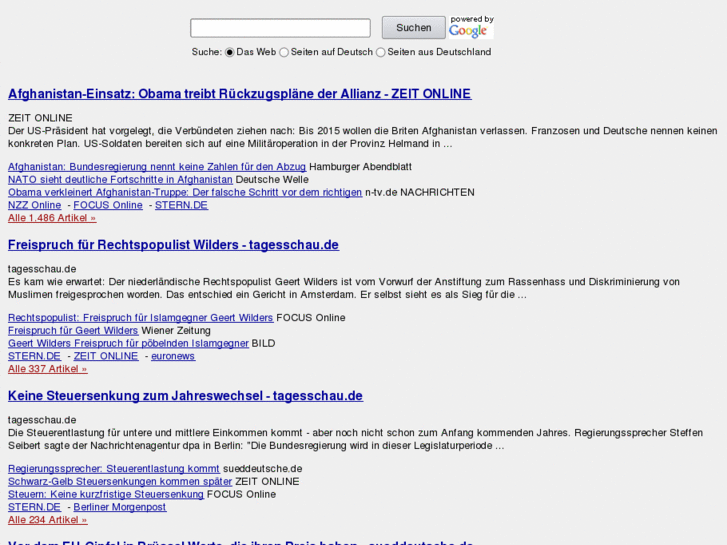The height and width of the screenshot is (545, 727).
Task: Open Obama verkleinert Afghanistan-Truppe article
Action: pyautogui.click(x=185, y=192)
